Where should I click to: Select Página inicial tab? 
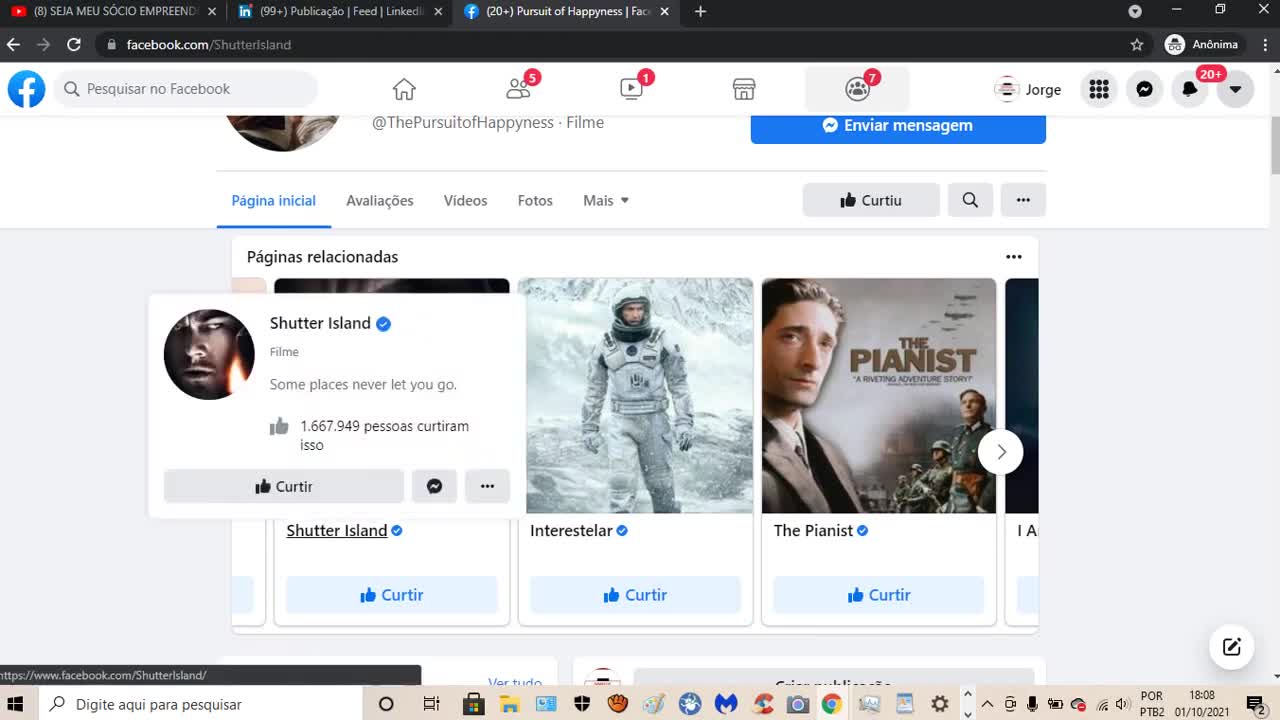click(x=274, y=200)
